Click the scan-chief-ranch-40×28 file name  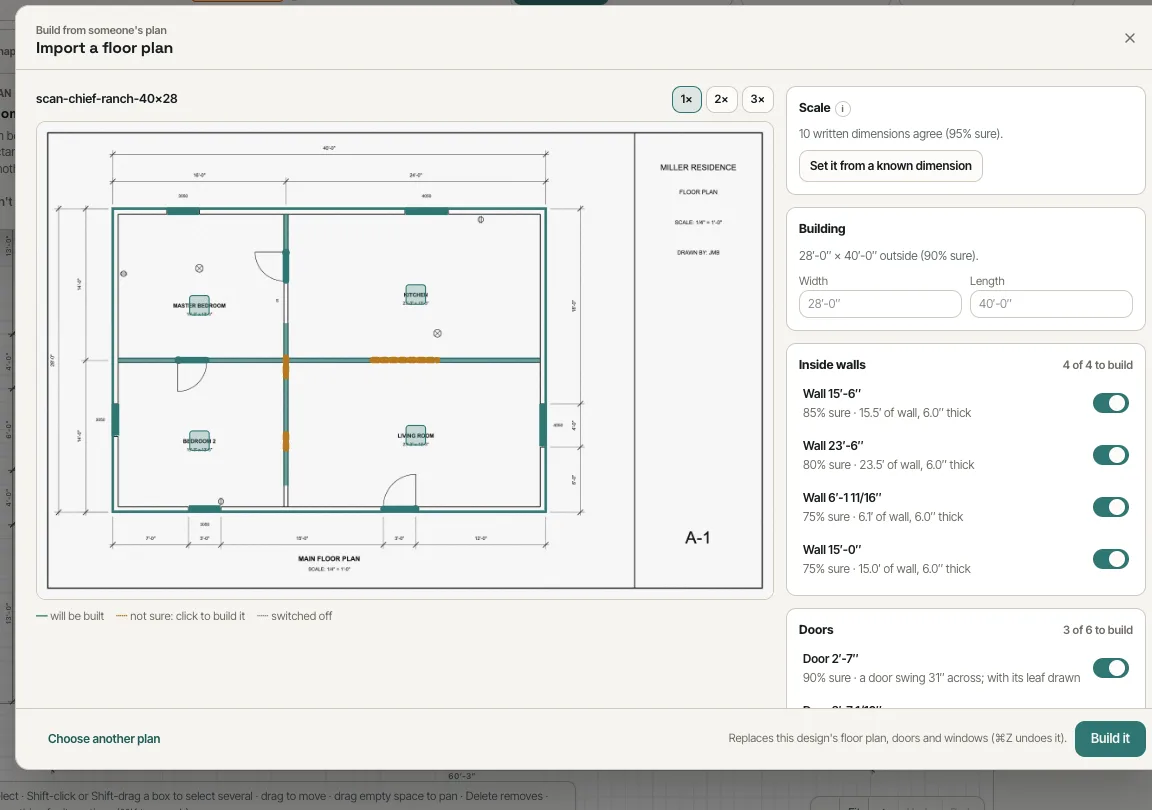(107, 98)
